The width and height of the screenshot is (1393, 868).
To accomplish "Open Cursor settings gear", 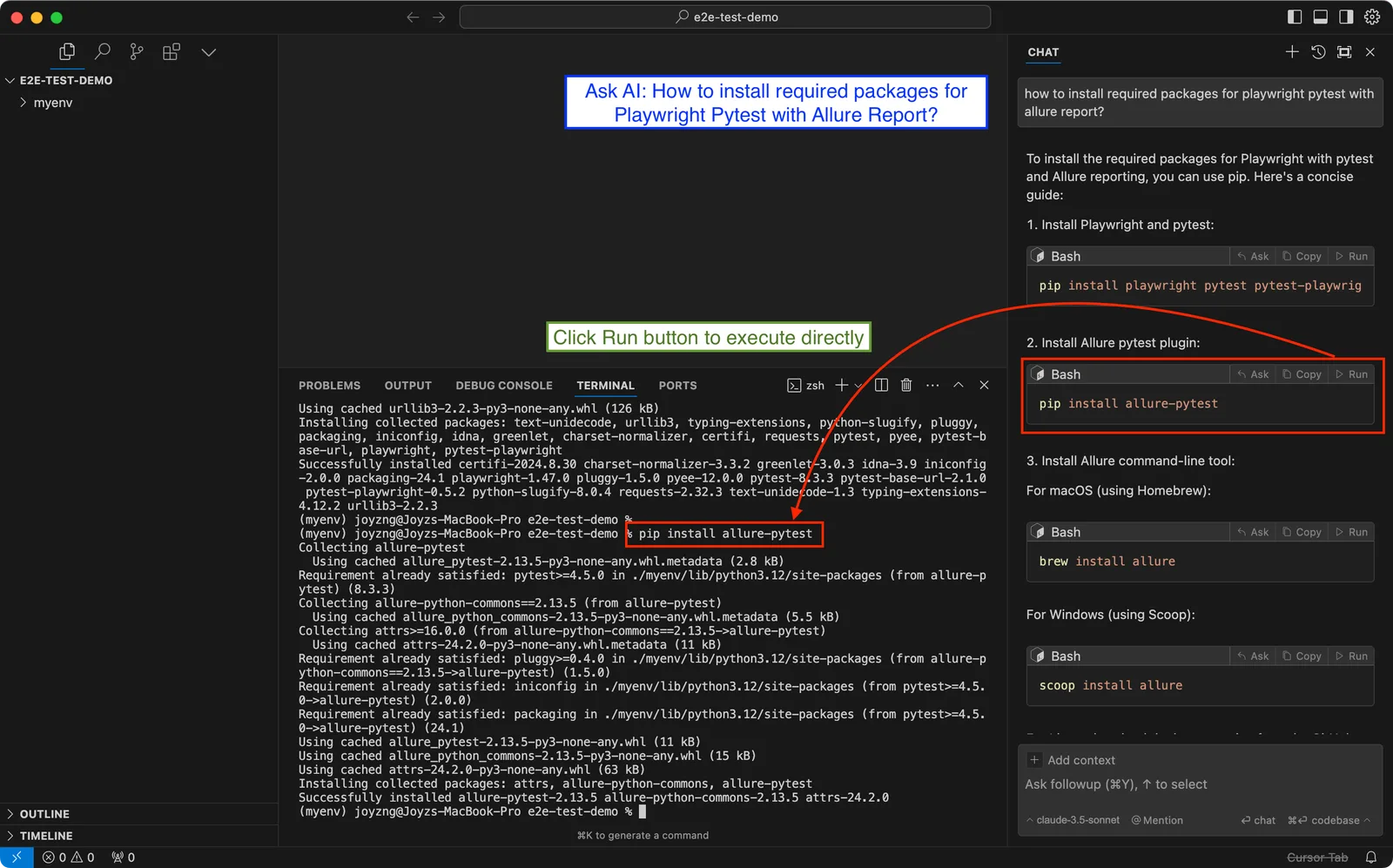I will click(1372, 17).
